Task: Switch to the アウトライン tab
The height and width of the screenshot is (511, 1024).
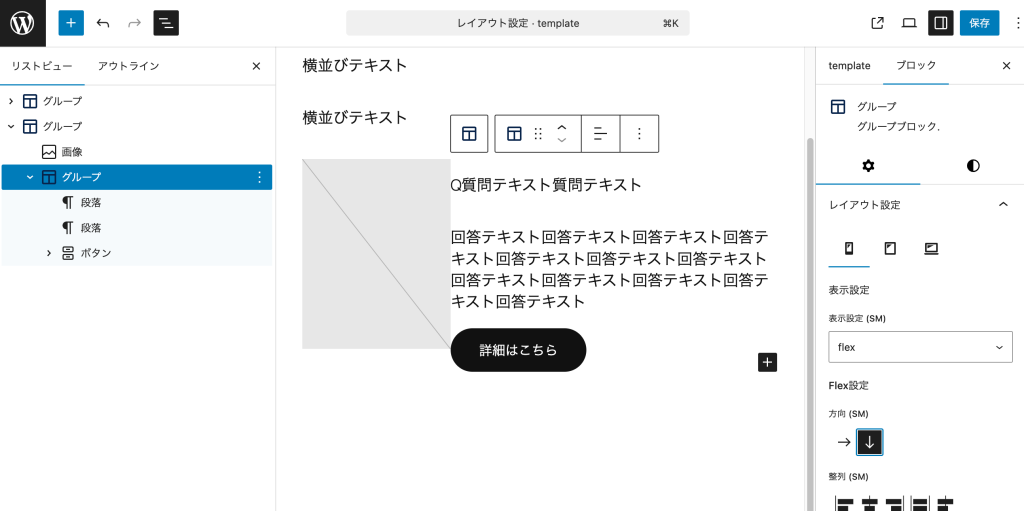Action: [x=129, y=66]
